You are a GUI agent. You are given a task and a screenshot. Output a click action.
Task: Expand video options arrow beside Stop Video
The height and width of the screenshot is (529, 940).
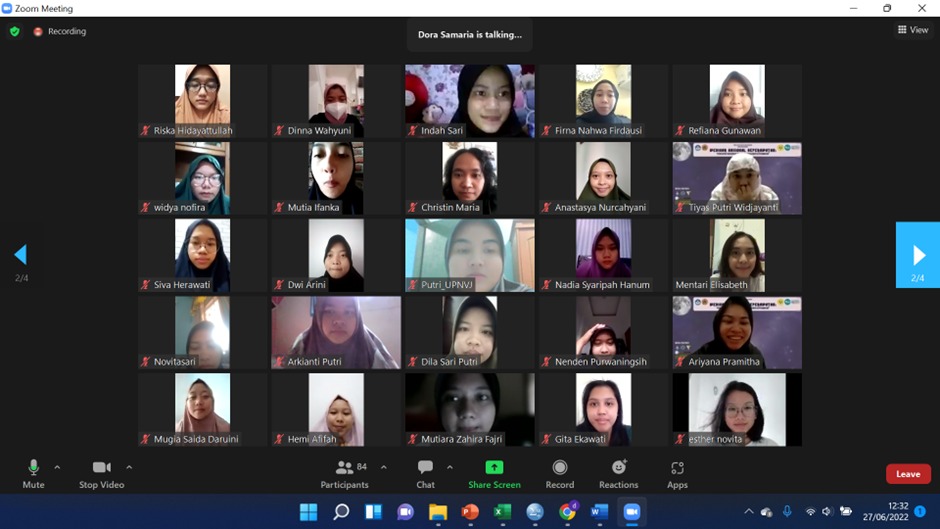point(129,467)
